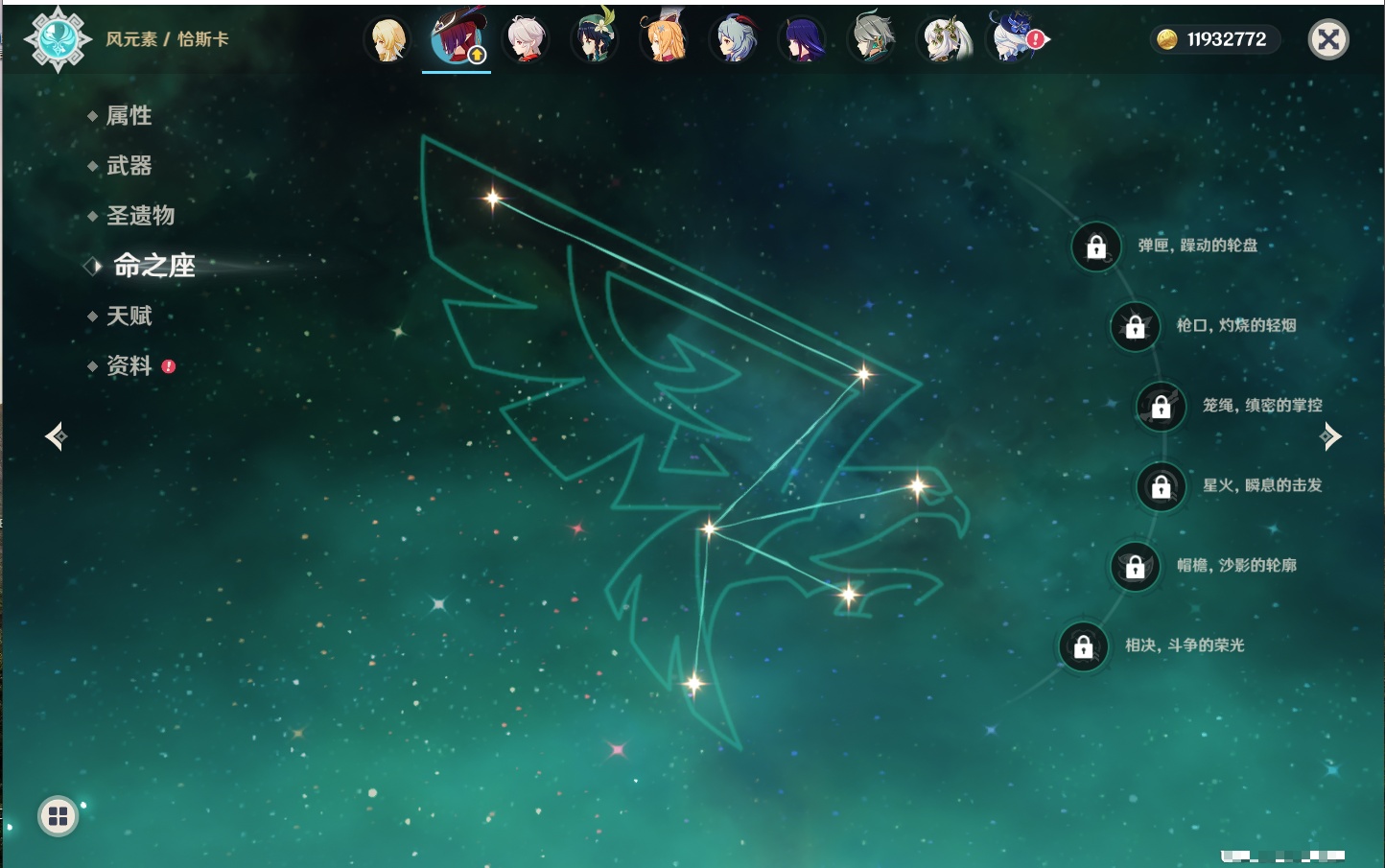This screenshot has width=1385, height=868.
Task: Click the Anemo element emblem icon
Action: point(58,39)
